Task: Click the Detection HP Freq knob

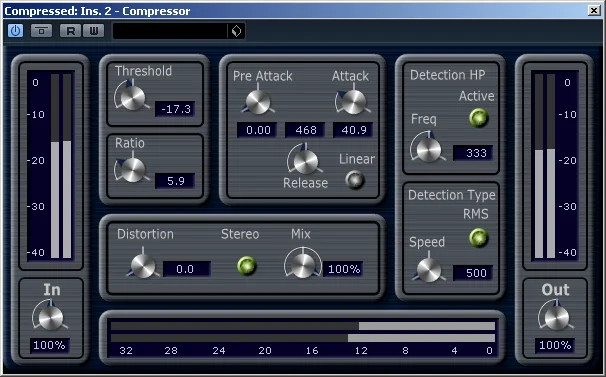Action: click(428, 150)
